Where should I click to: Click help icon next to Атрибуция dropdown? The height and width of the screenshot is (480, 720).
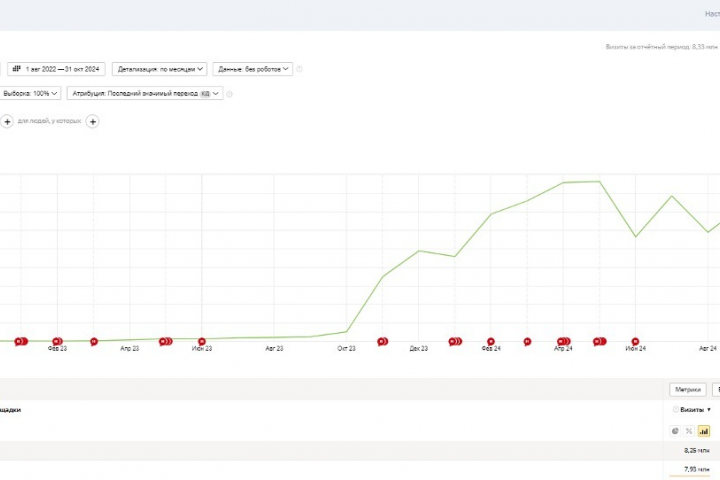[229, 94]
